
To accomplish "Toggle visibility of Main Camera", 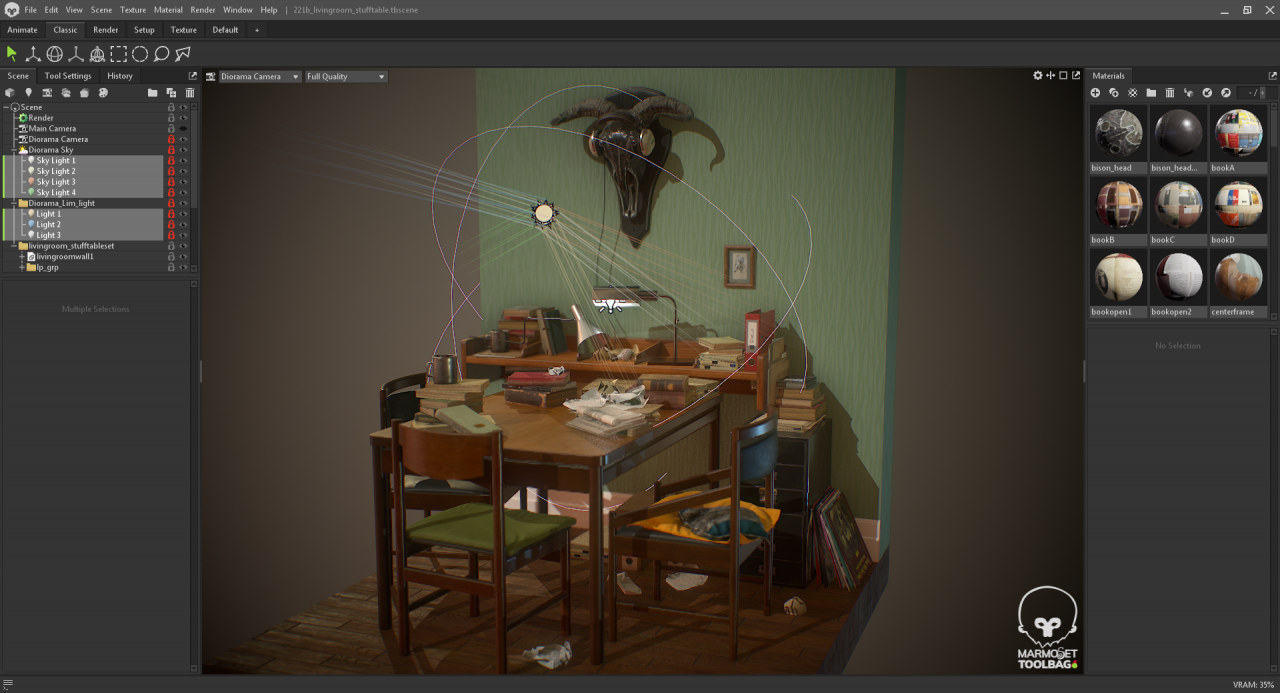I will (x=183, y=129).
